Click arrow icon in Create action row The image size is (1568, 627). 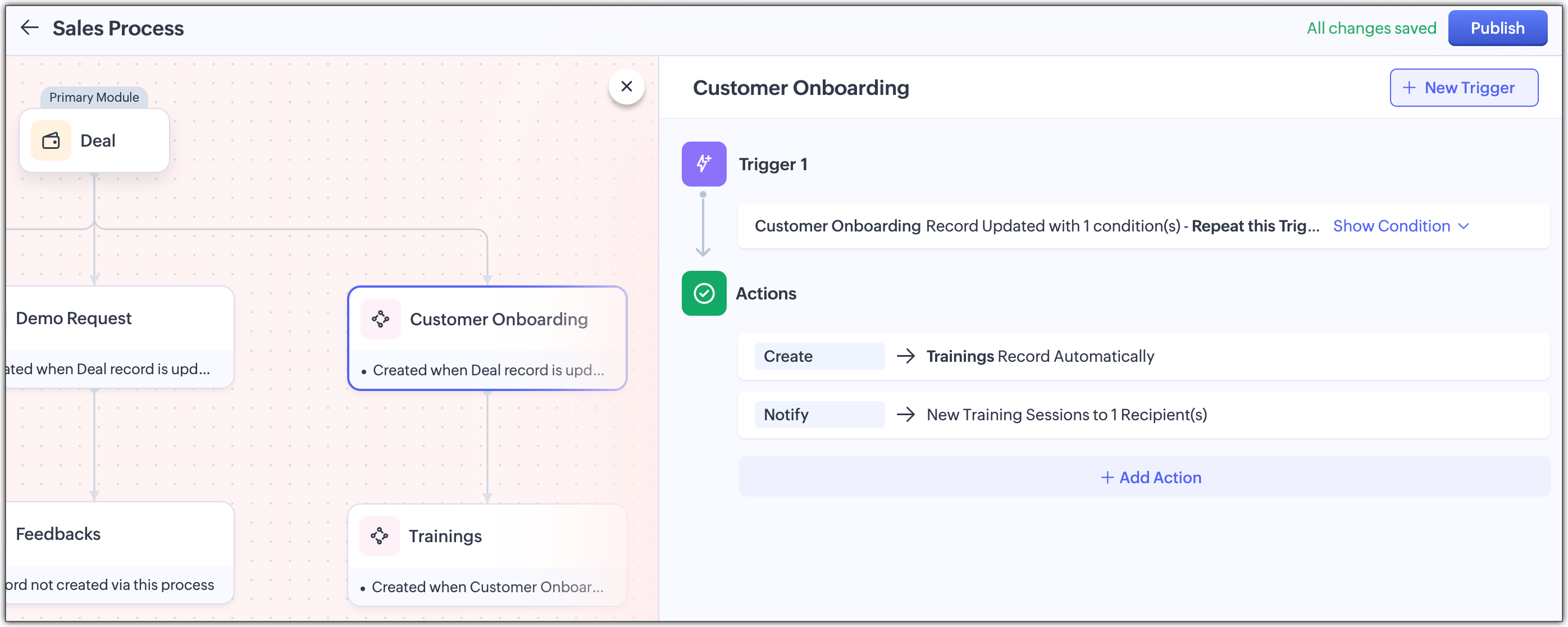tap(906, 356)
